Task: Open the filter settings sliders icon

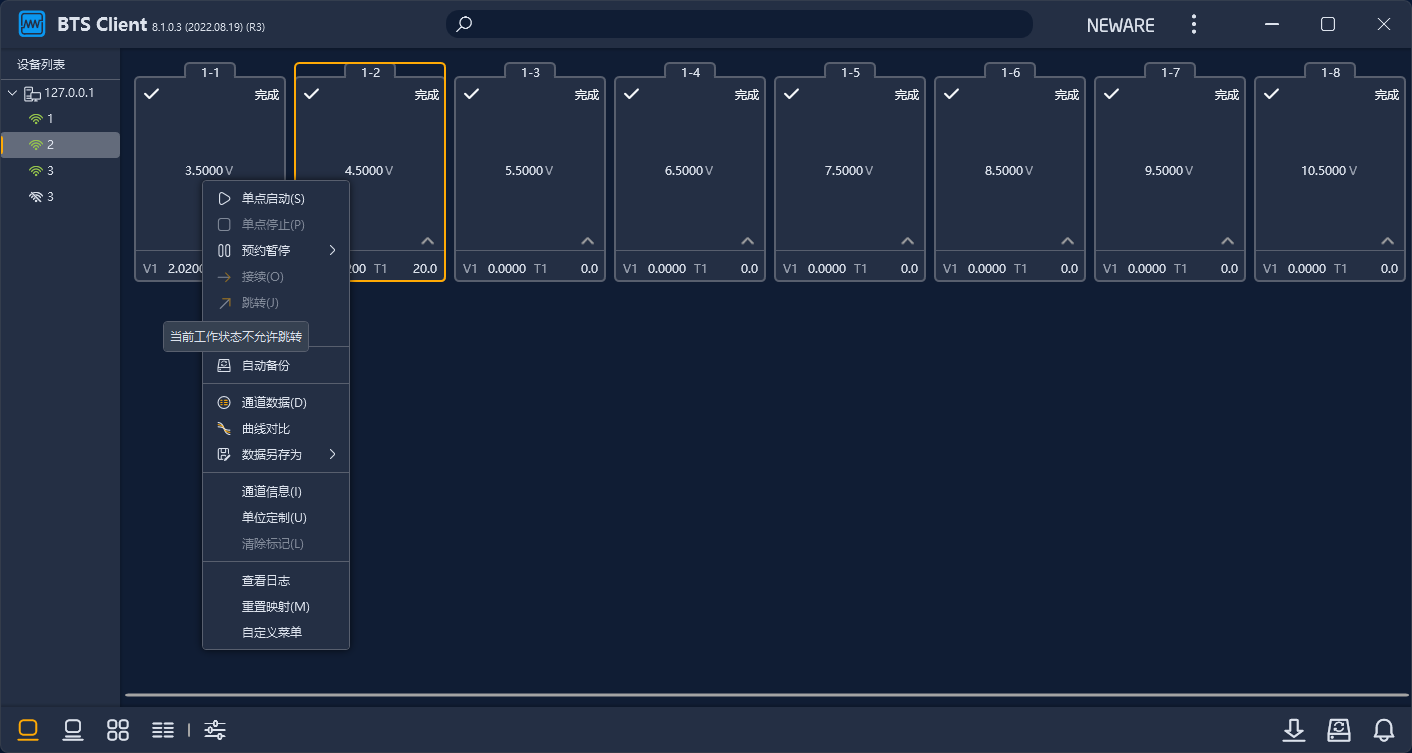Action: [x=215, y=730]
